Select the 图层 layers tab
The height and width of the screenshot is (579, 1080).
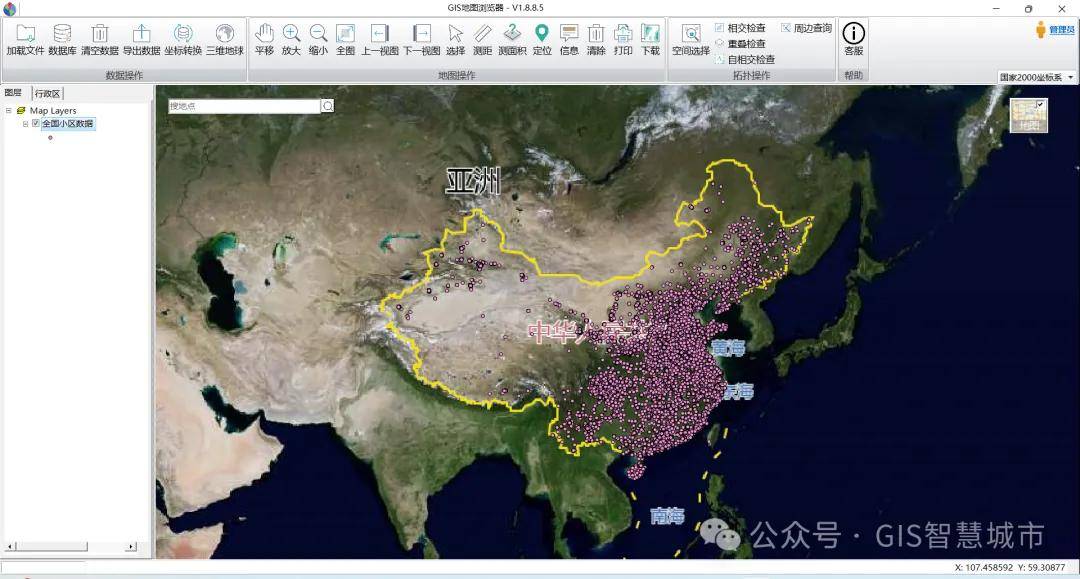point(14,93)
